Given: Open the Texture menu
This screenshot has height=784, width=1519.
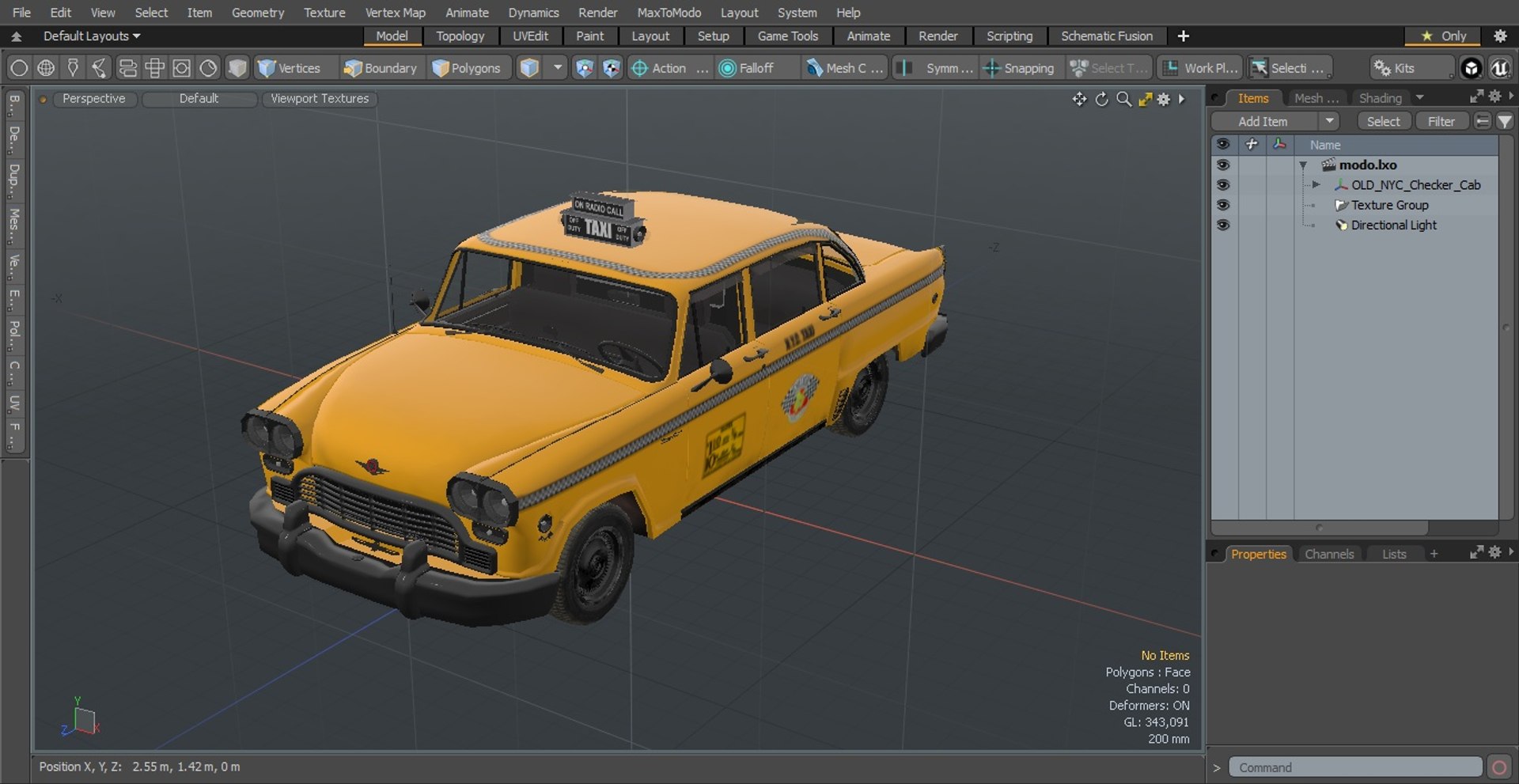Looking at the screenshot, I should click(324, 13).
